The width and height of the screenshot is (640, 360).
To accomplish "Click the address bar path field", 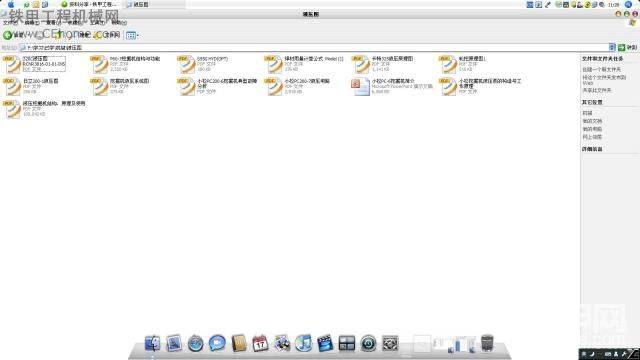I will point(314,48).
